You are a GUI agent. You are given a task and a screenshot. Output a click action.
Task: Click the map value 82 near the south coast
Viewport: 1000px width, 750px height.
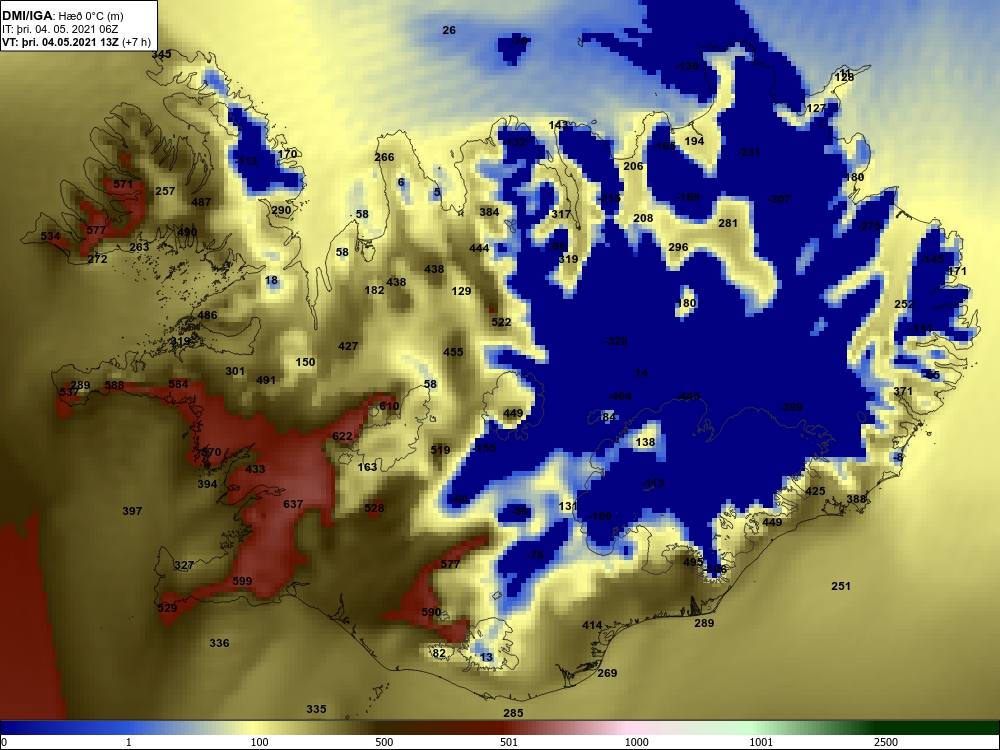[x=439, y=653]
